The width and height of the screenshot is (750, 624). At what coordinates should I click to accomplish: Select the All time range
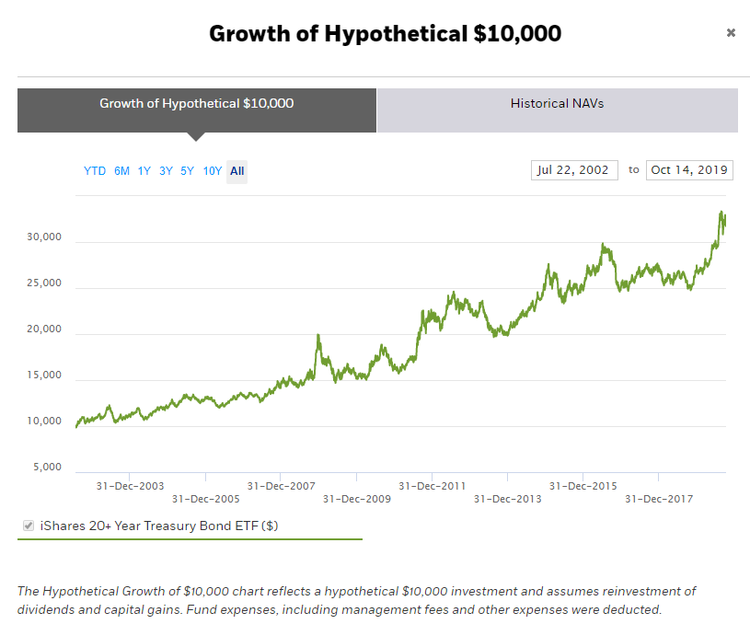coord(237,171)
